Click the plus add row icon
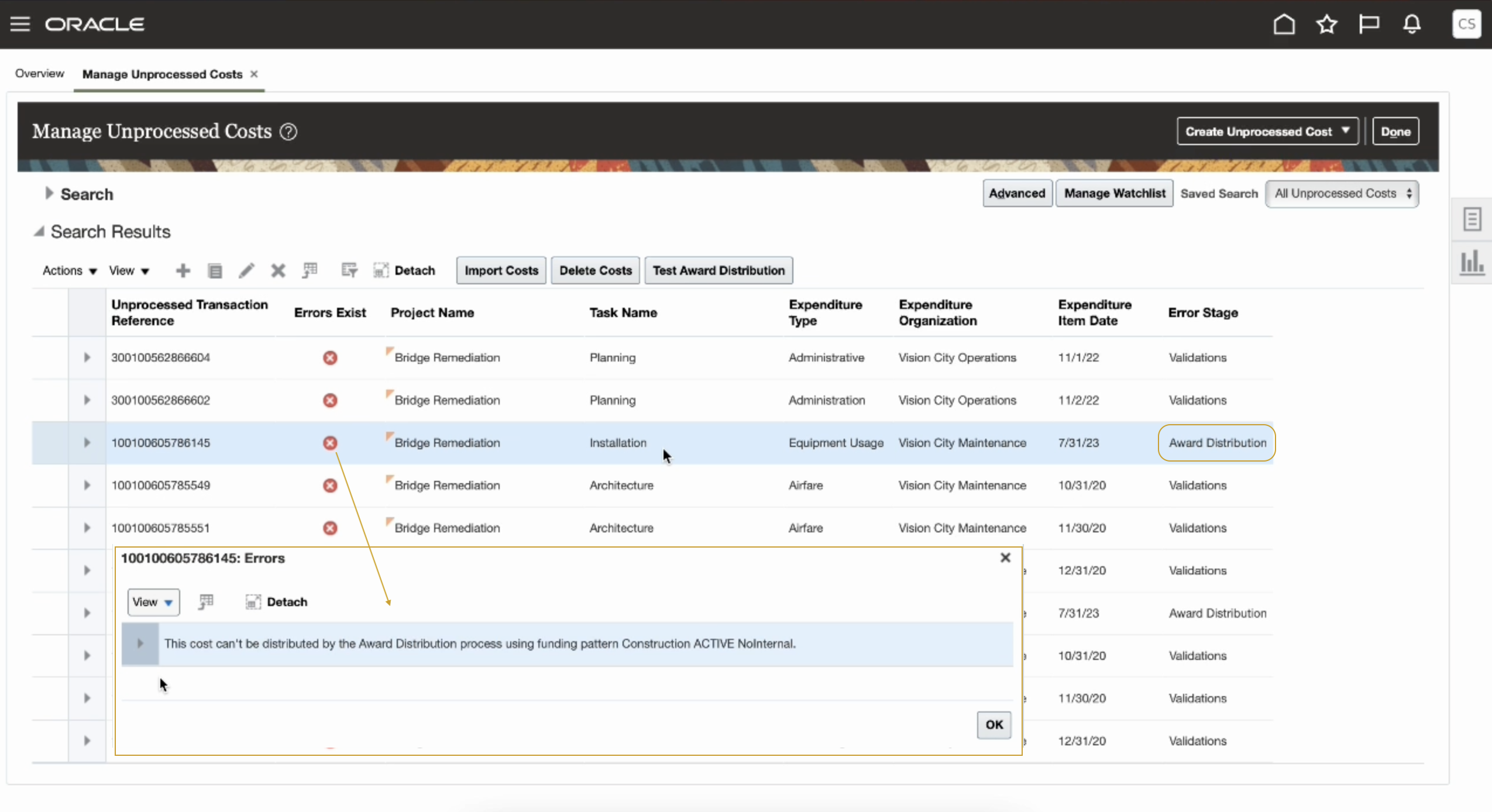The image size is (1492, 812). point(183,270)
